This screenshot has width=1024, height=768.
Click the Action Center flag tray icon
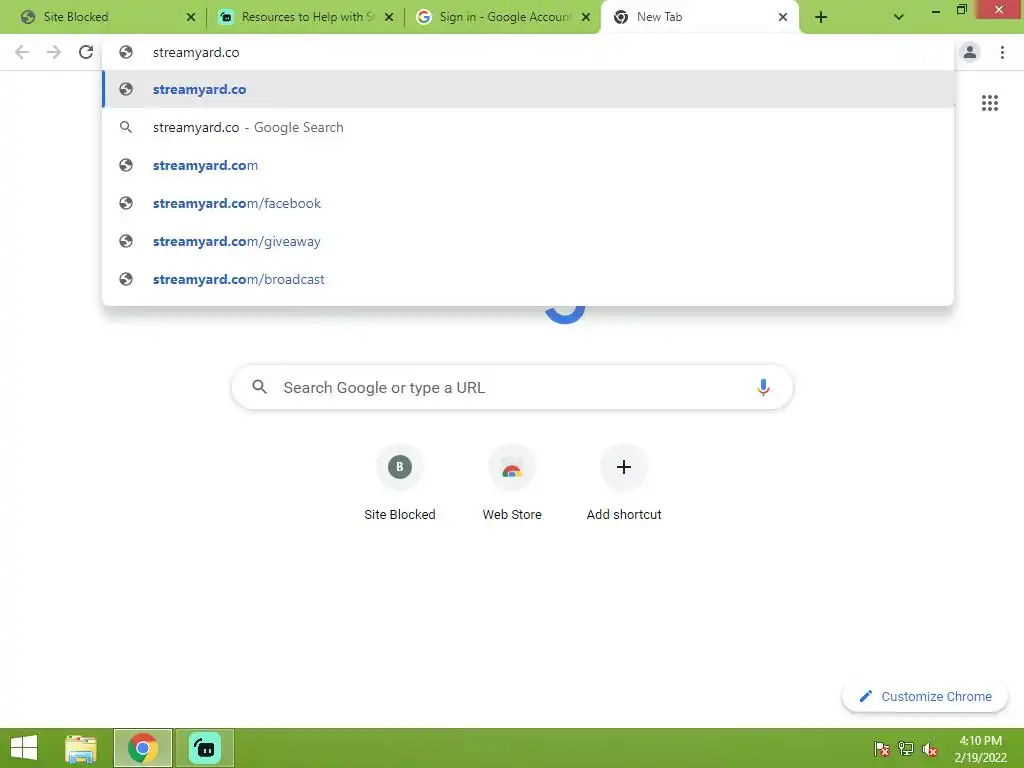(x=882, y=749)
